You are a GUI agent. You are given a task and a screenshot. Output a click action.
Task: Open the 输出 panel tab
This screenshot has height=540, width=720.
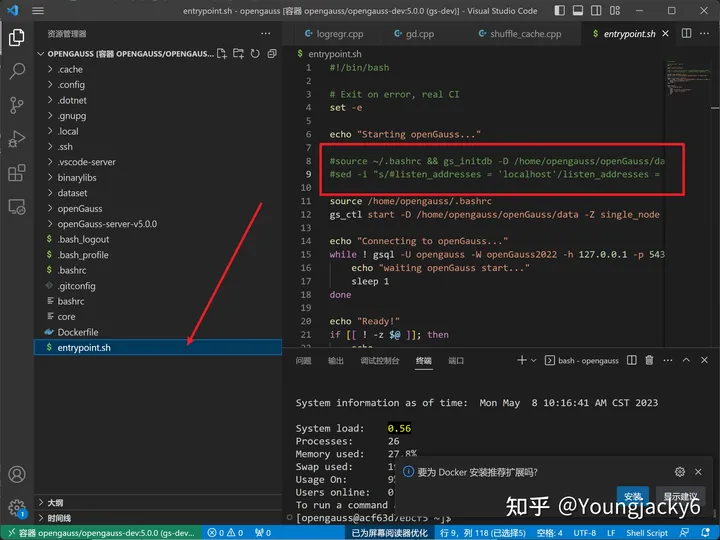(336, 361)
